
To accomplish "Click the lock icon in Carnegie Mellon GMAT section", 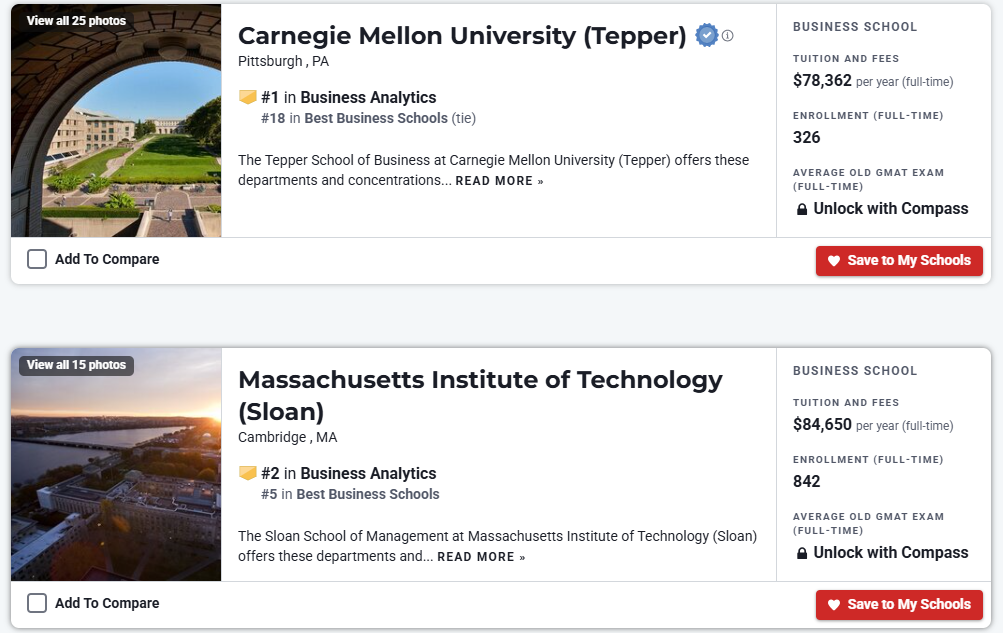I will click(802, 209).
